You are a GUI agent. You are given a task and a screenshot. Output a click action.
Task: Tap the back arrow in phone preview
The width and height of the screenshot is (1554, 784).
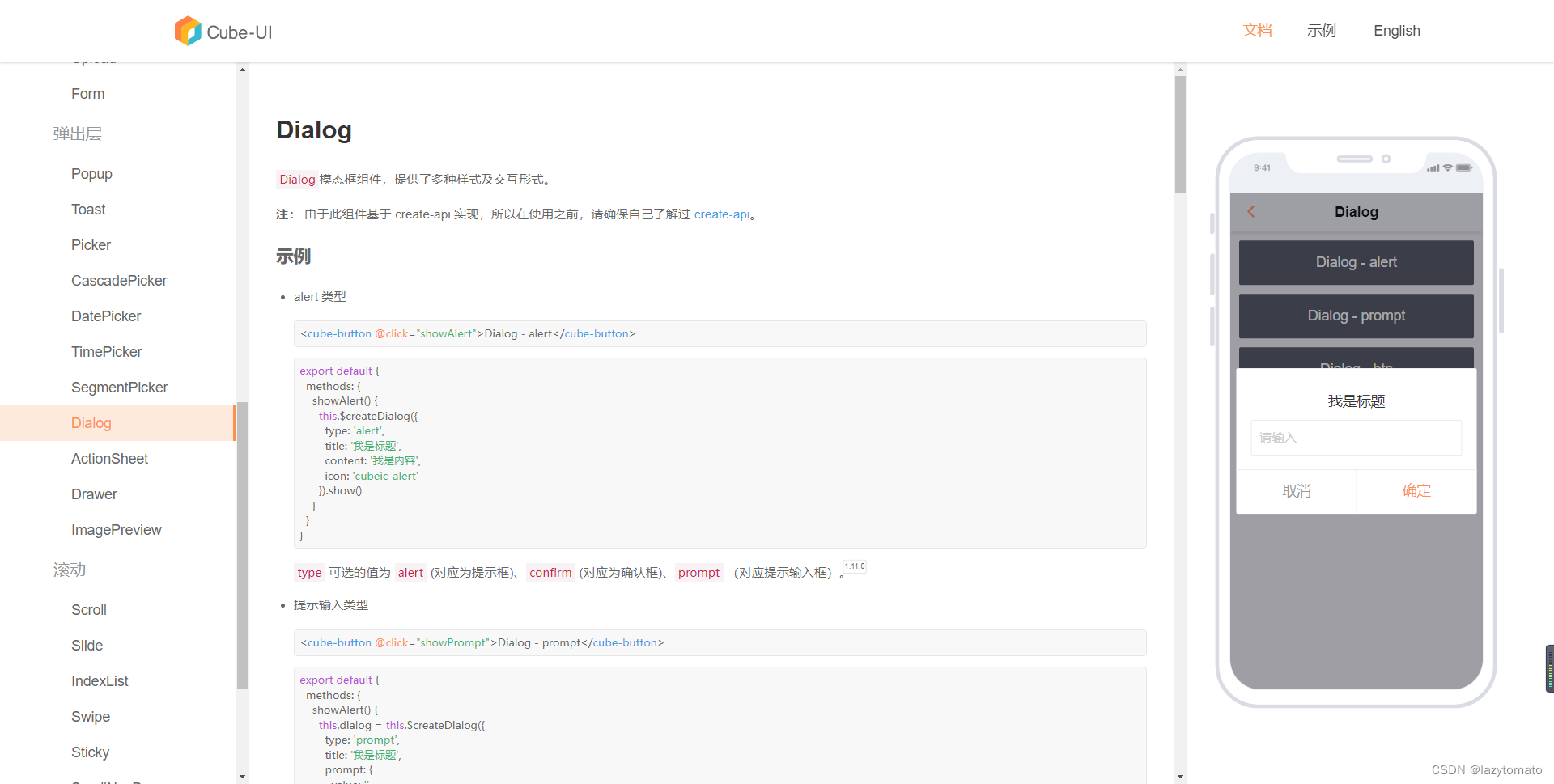(1251, 212)
